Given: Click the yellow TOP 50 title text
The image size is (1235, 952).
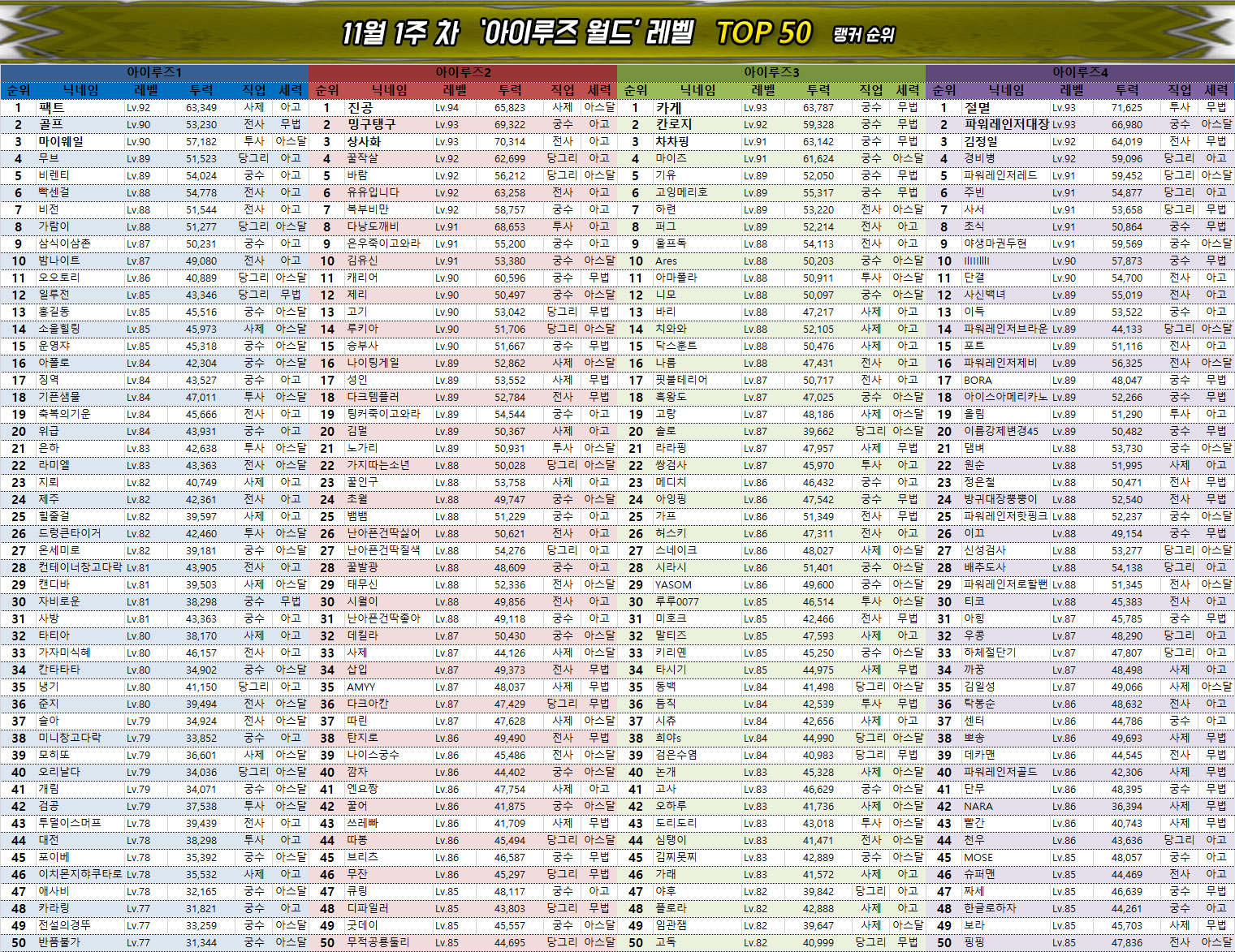Looking at the screenshot, I should tap(763, 32).
